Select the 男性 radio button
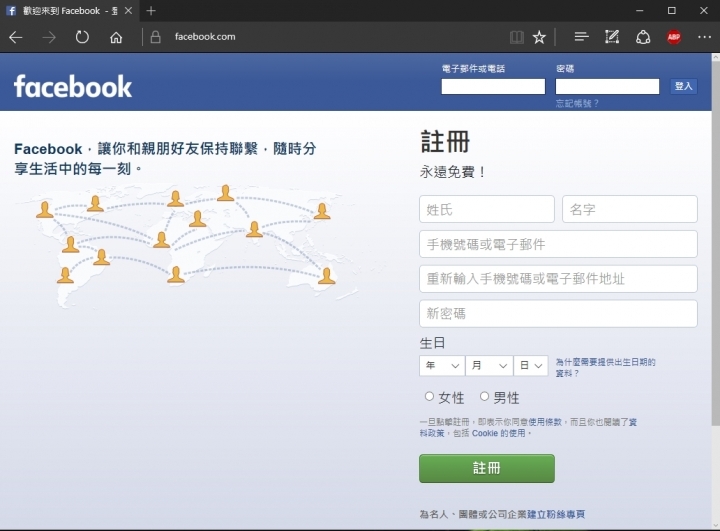Screen dimensions: 720x531 pos(484,396)
